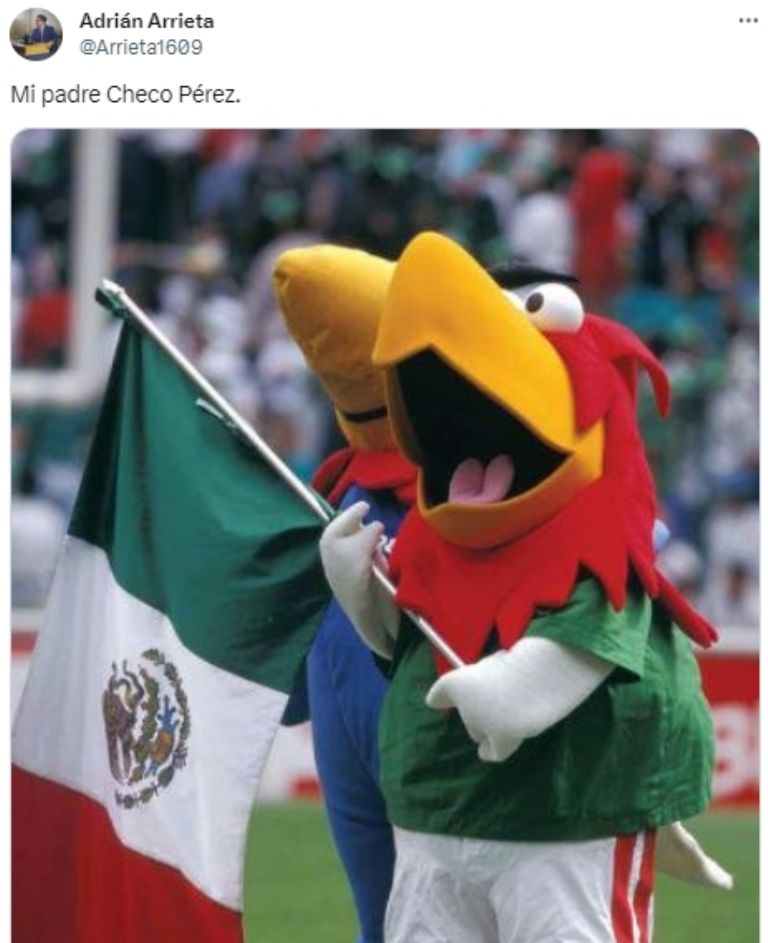Visit the @Arrieta1609 handle link

click(x=141, y=47)
